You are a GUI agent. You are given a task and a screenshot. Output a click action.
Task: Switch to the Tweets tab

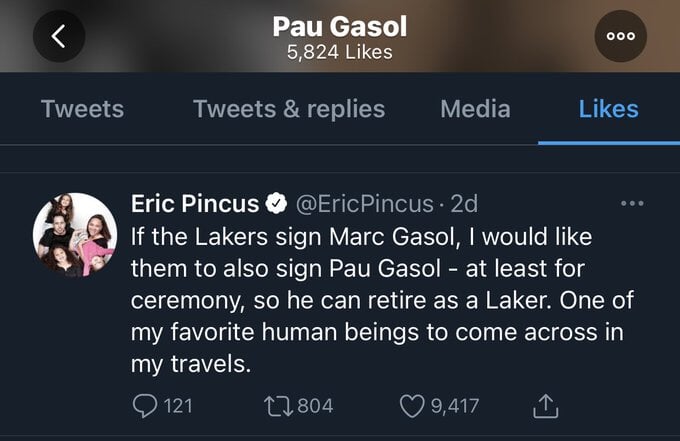click(82, 108)
